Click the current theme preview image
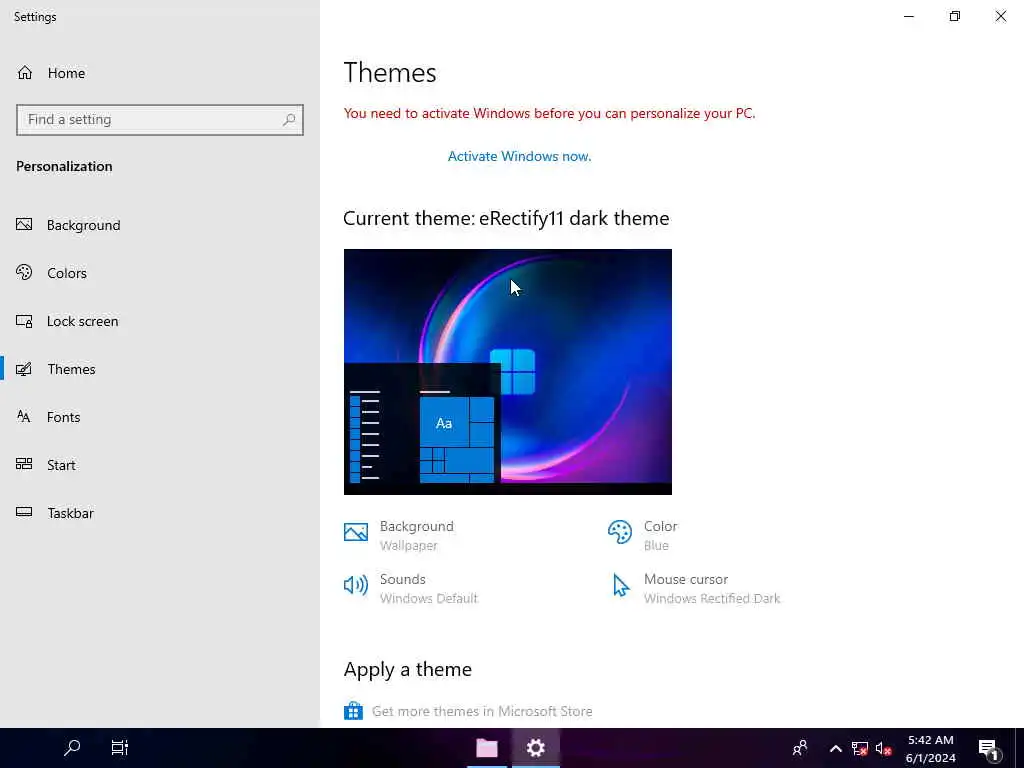Screen dimensions: 1024x768 (507, 372)
